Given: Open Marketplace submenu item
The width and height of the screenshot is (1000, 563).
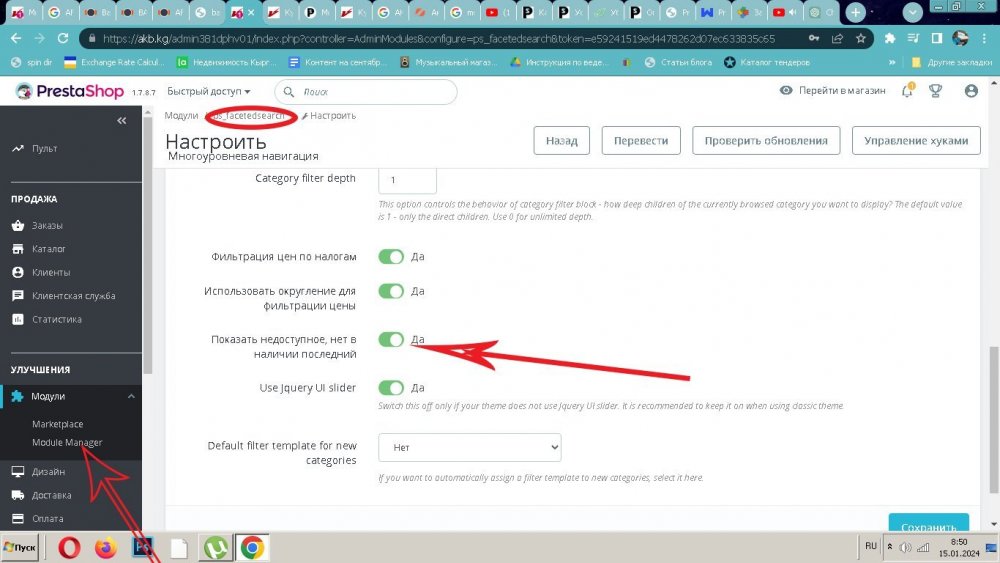Looking at the screenshot, I should coord(57,424).
